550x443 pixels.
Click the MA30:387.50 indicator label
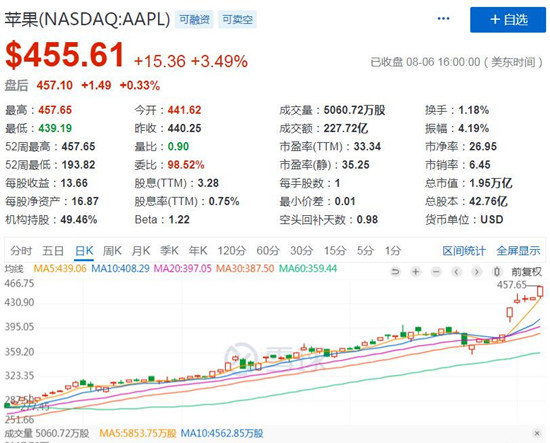(x=245, y=269)
